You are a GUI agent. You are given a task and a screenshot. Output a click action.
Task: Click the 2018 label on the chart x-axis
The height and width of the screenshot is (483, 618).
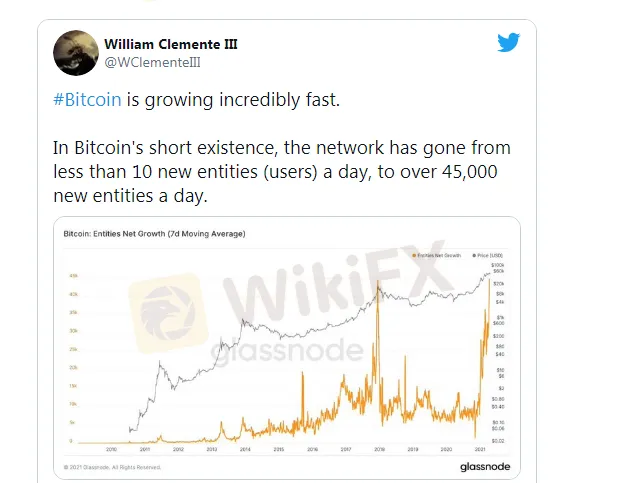pos(379,449)
